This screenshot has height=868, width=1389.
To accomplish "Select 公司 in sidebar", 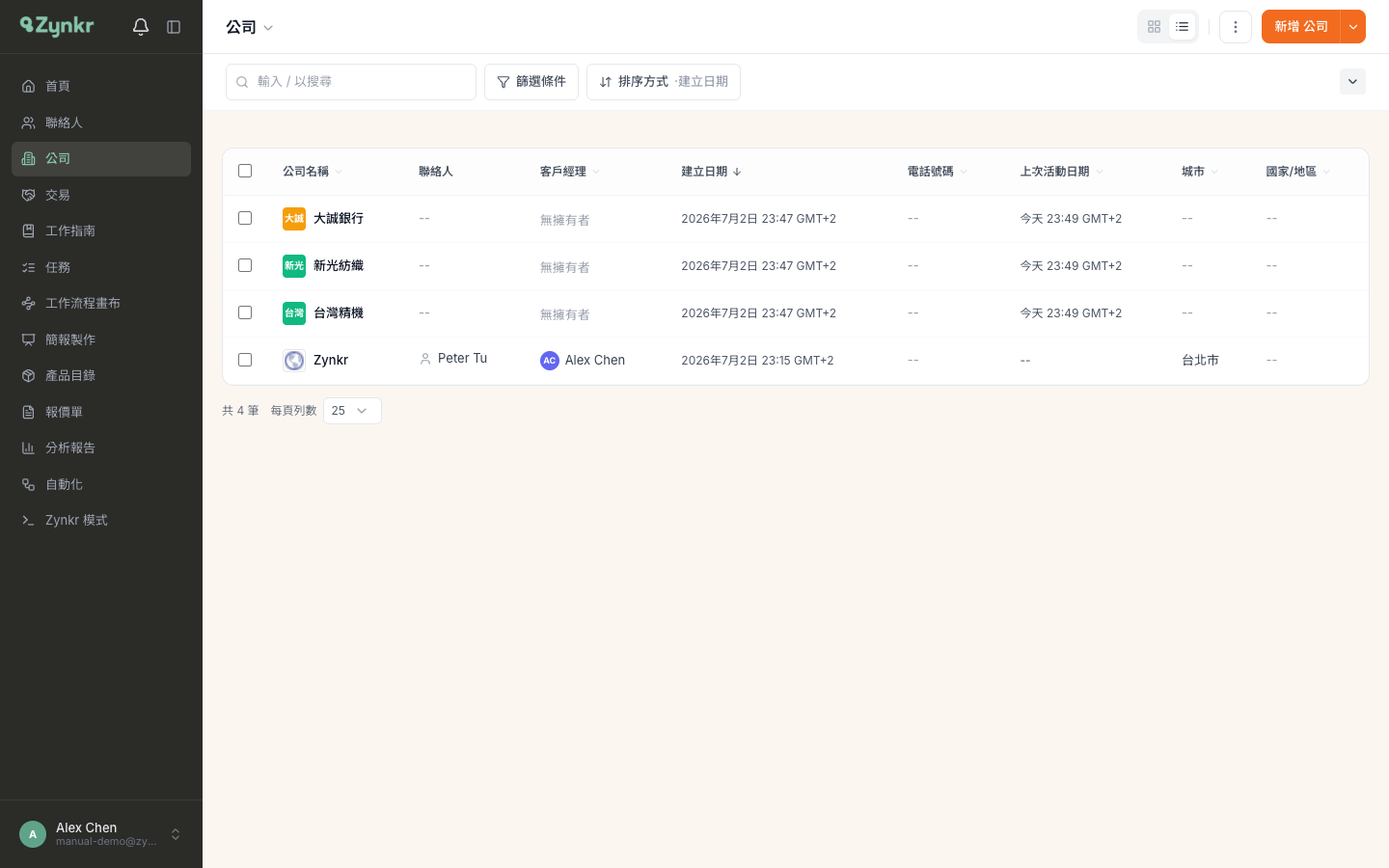I will click(x=101, y=159).
